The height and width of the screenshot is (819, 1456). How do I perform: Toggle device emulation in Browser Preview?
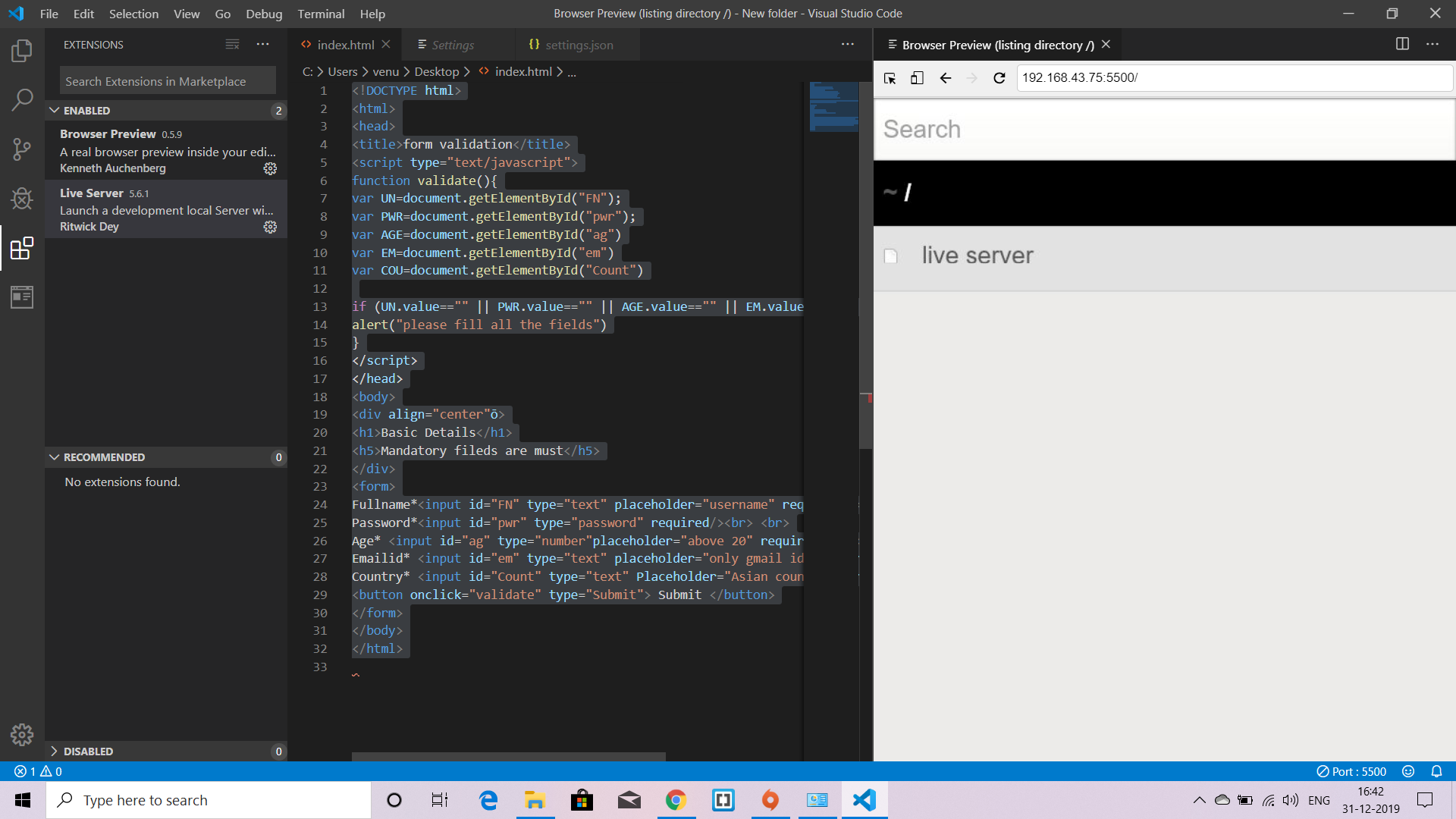pos(917,78)
